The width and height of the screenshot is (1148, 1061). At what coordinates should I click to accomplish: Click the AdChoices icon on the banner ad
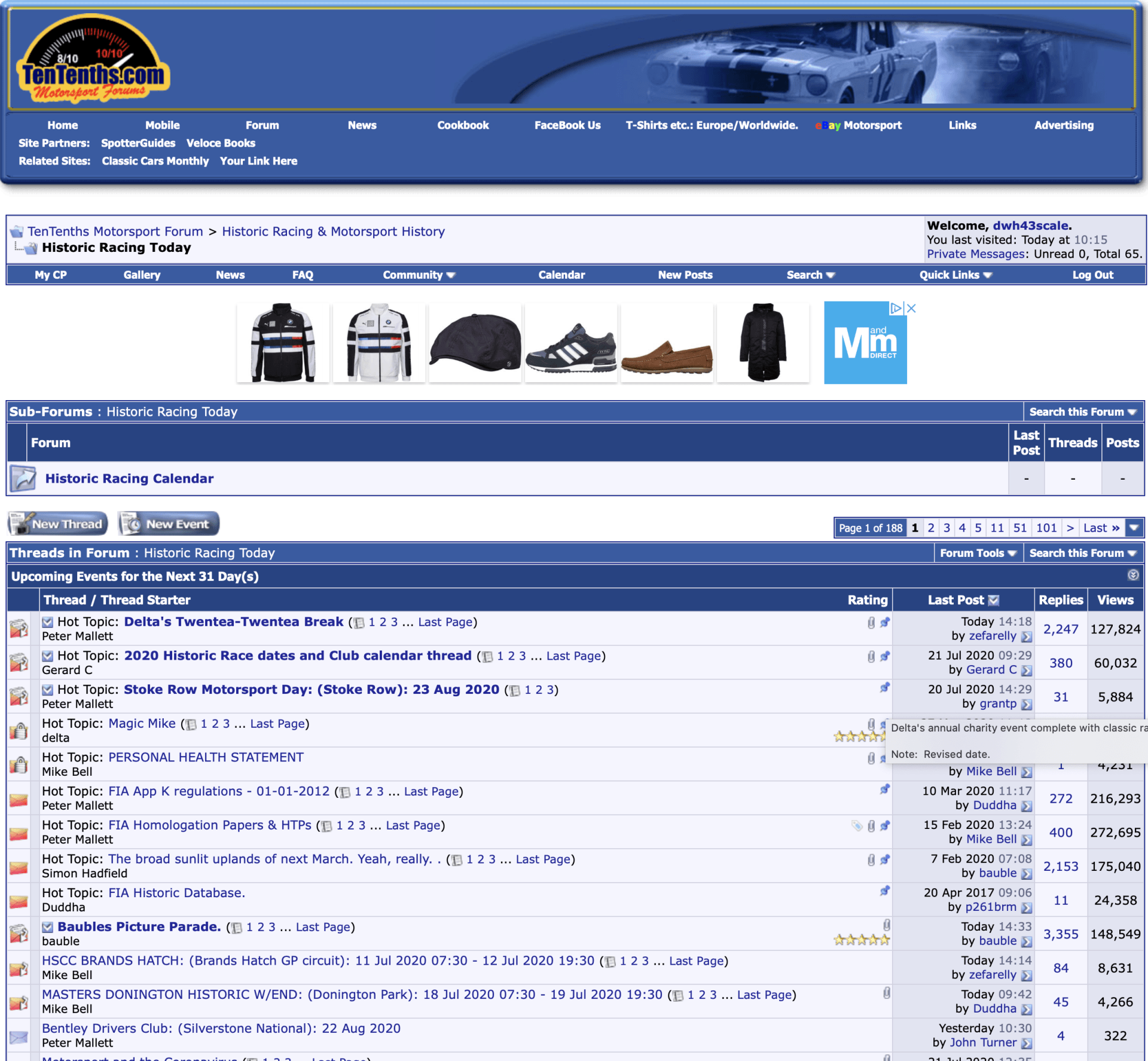click(x=896, y=309)
